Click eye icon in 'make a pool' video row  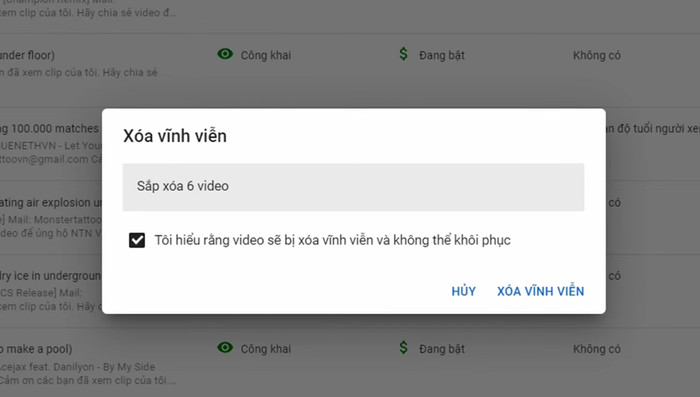pyautogui.click(x=225, y=347)
